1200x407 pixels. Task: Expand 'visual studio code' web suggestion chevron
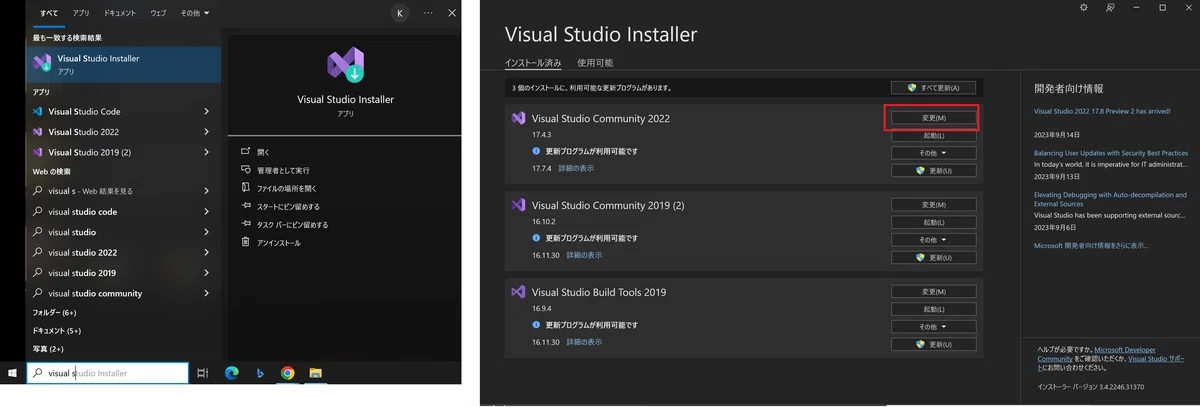206,212
